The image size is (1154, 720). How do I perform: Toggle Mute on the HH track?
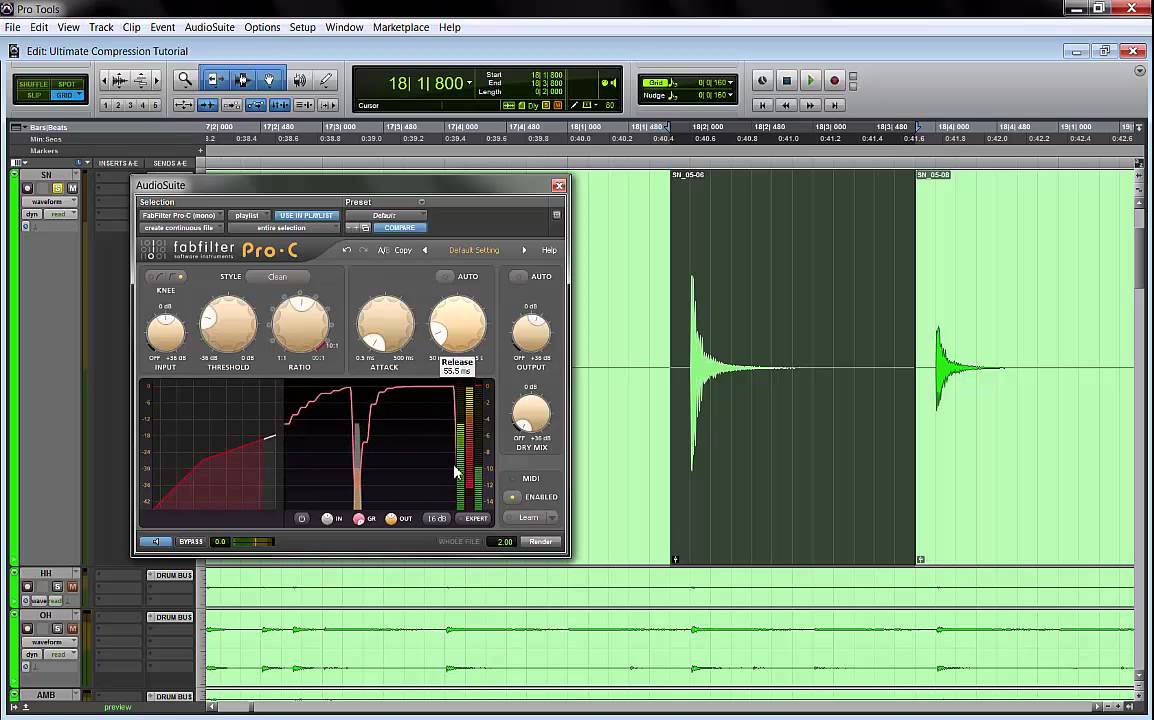[x=72, y=587]
